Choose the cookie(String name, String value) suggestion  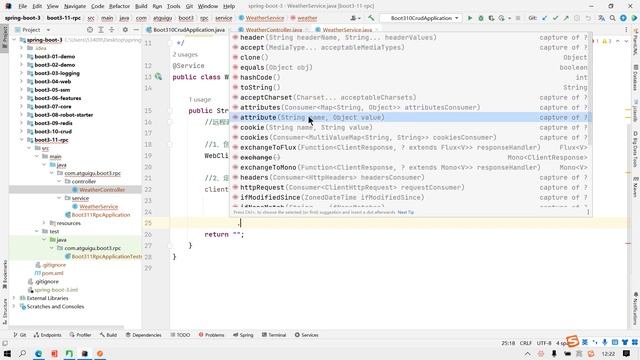pos(410,127)
